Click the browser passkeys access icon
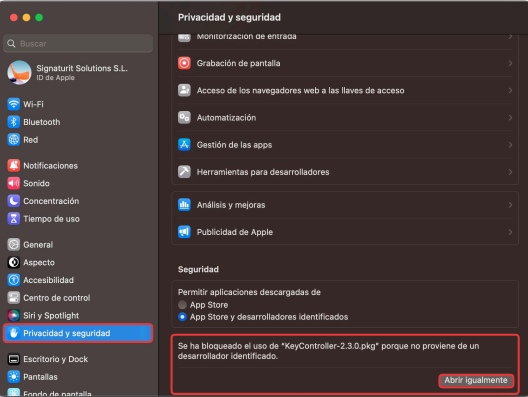This screenshot has height=397, width=528. (184, 90)
